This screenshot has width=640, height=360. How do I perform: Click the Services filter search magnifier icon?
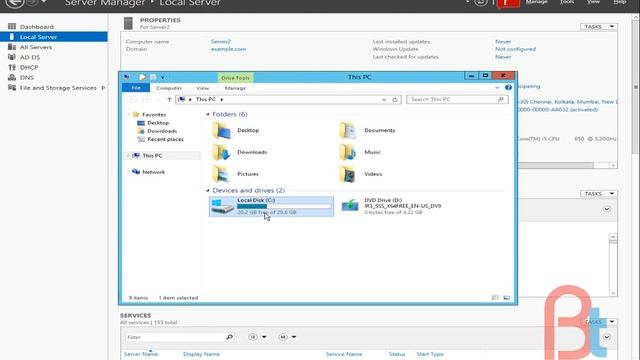pos(229,337)
